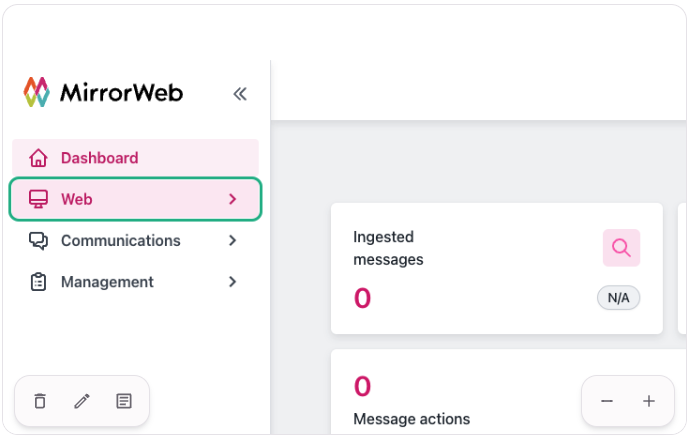
Task: Search ingested messages via magnifier icon
Action: (x=621, y=247)
